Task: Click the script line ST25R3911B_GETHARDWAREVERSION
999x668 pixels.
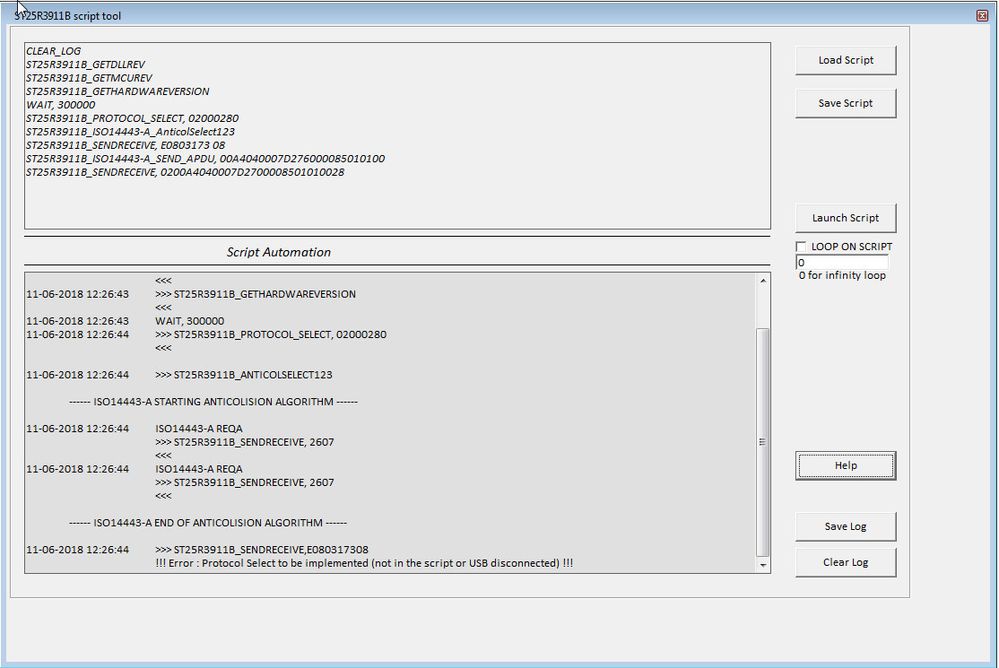Action: click(117, 91)
